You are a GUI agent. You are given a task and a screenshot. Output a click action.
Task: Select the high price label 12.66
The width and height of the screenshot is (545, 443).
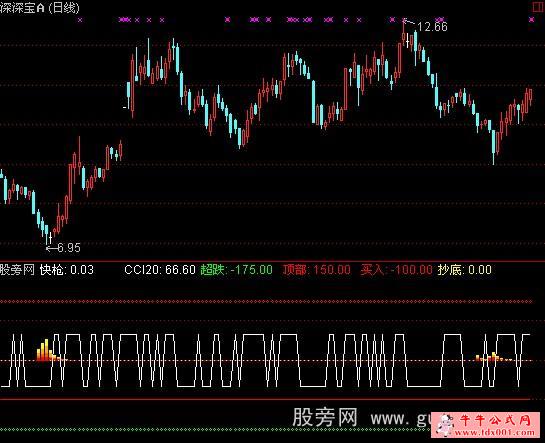[432, 27]
